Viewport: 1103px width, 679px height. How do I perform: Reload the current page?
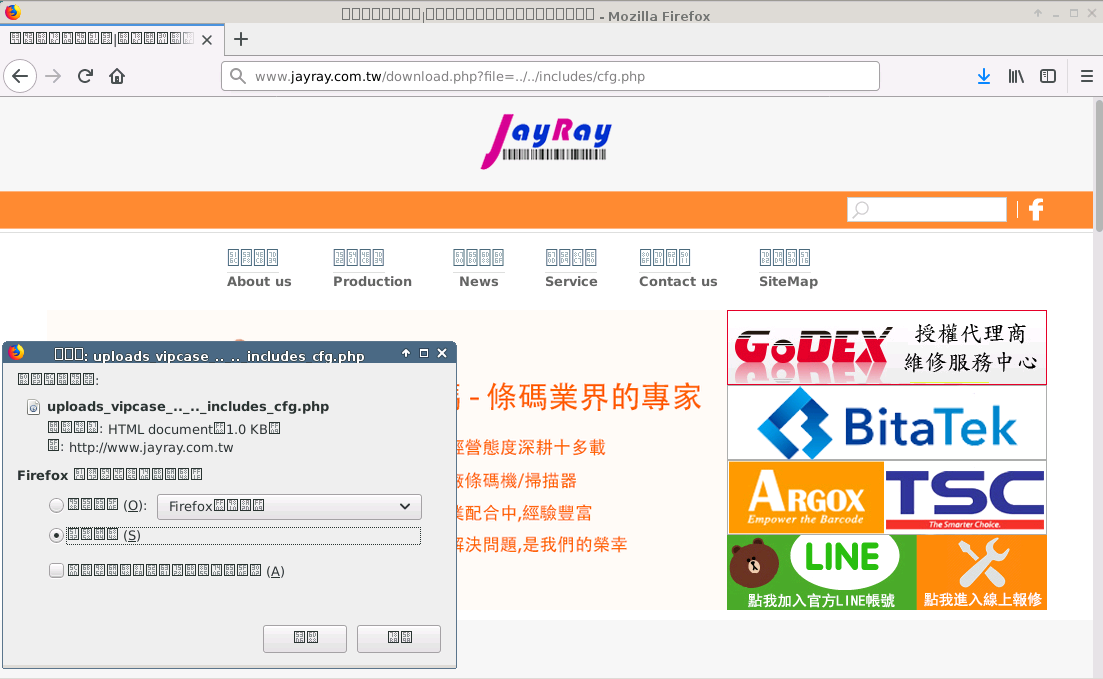85,76
